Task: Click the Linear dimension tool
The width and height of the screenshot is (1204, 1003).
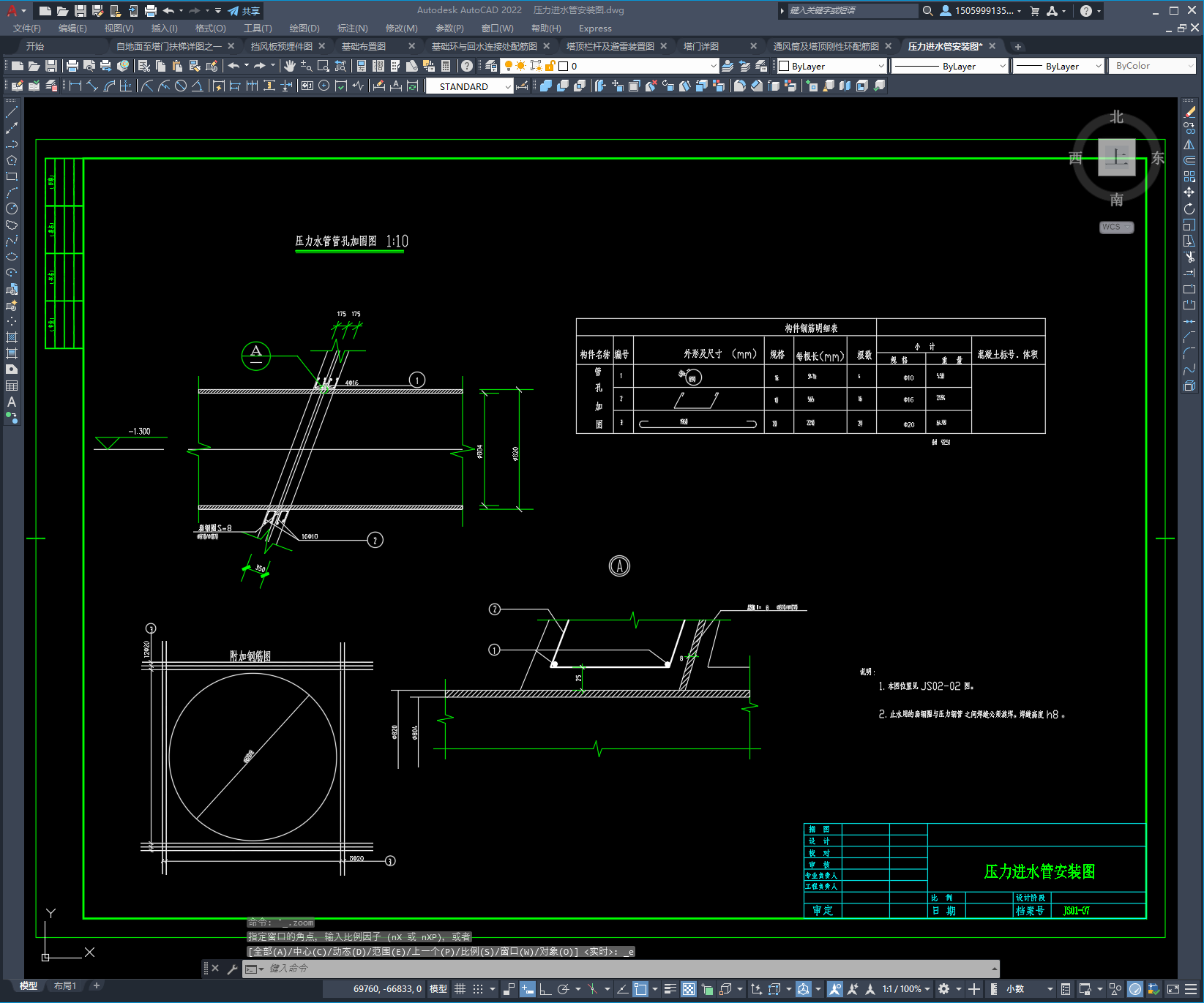Action: 75,86
